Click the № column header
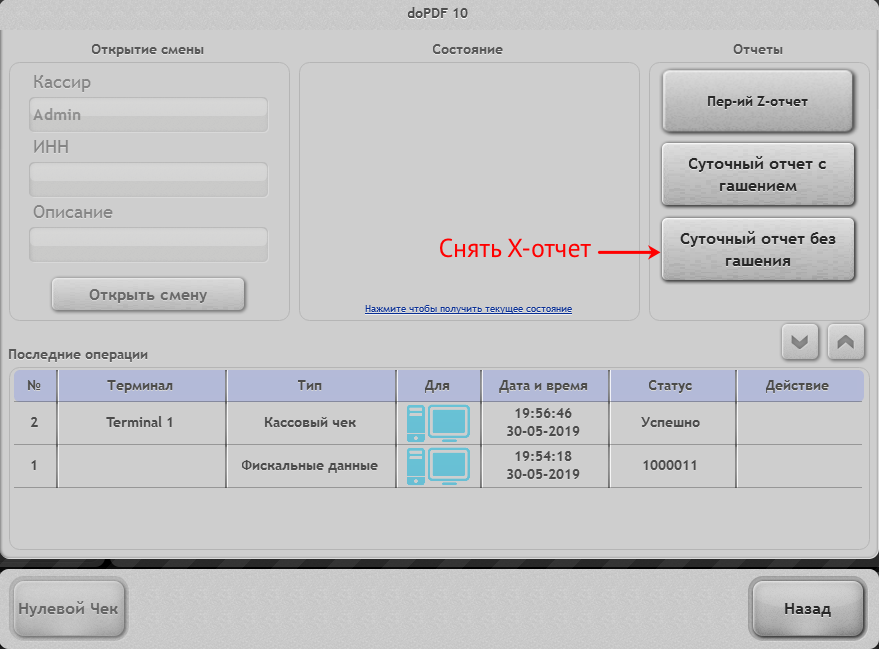Viewport: 879px width, 649px height. (x=35, y=386)
